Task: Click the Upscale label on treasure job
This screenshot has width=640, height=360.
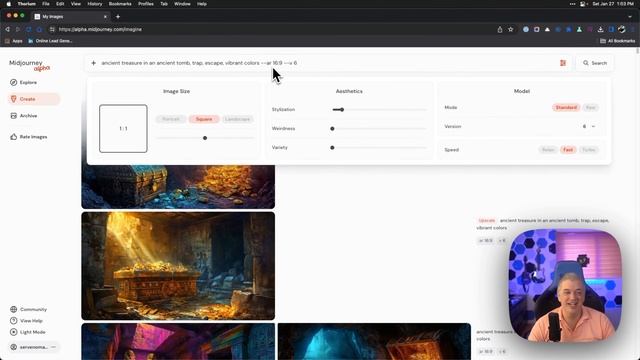Action: coord(487,220)
